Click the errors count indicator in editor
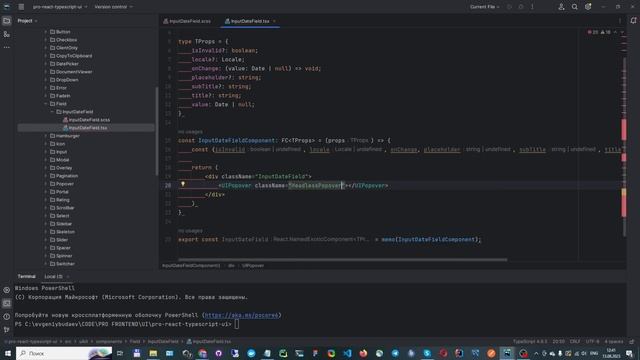 pyautogui.click(x=593, y=32)
